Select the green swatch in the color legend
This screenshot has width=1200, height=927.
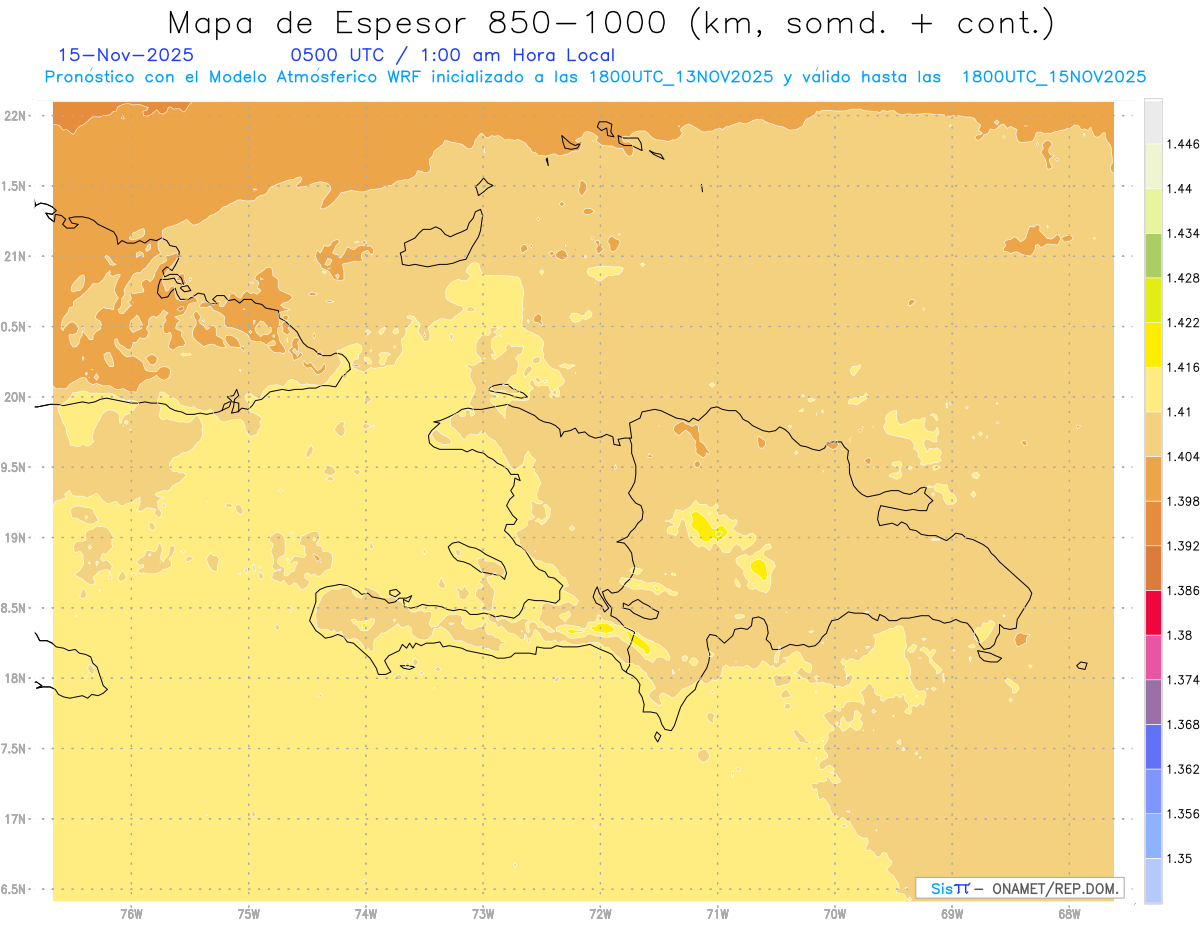coord(1153,255)
